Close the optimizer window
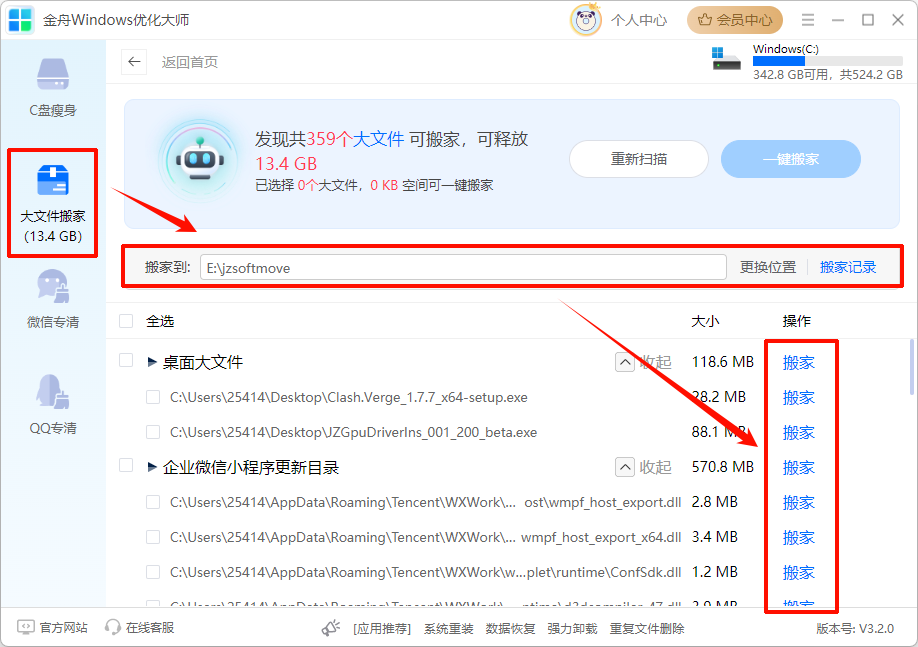 click(898, 20)
